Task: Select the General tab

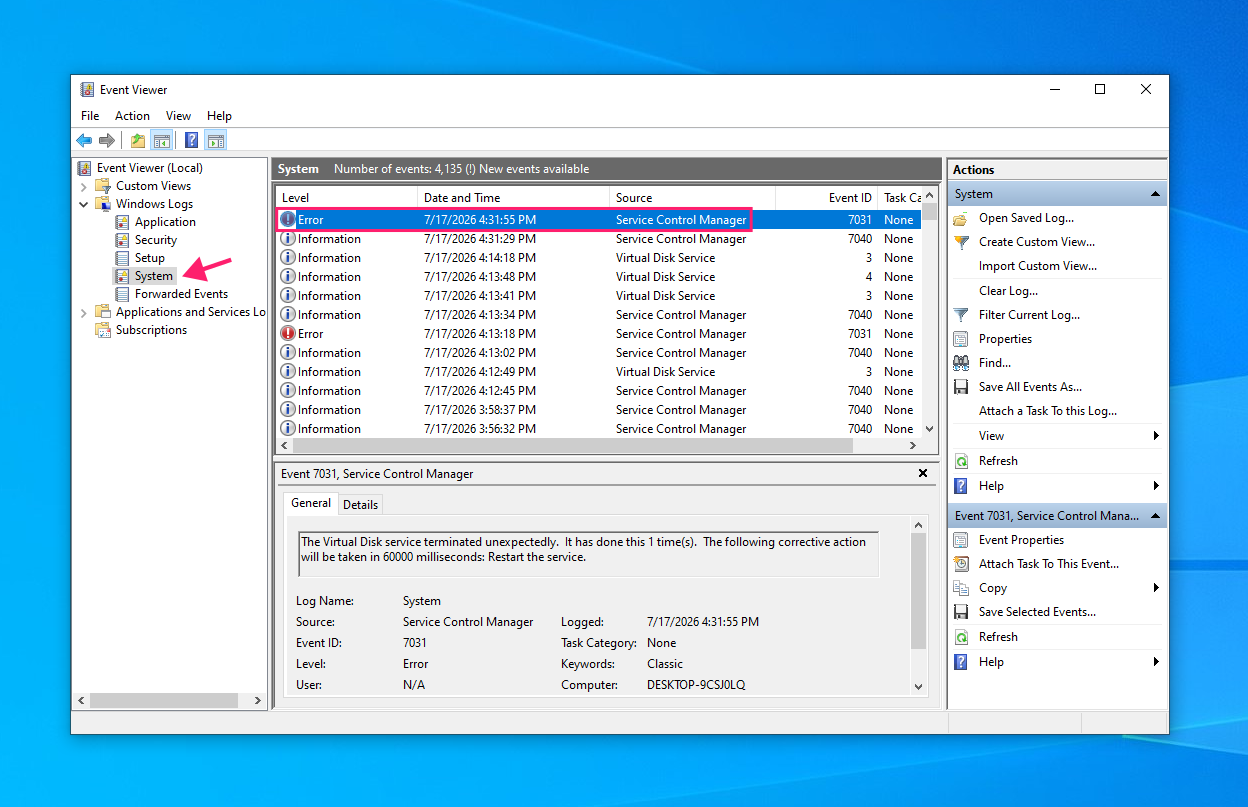Action: [x=311, y=503]
